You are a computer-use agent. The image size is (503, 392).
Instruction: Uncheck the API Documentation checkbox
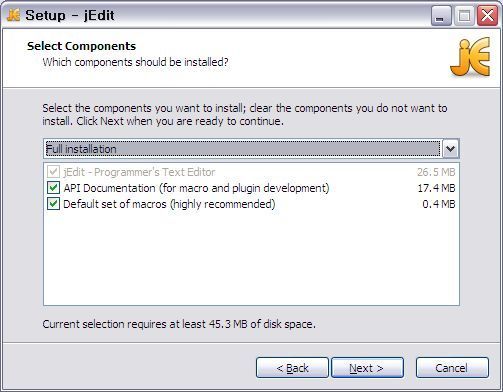click(x=53, y=188)
